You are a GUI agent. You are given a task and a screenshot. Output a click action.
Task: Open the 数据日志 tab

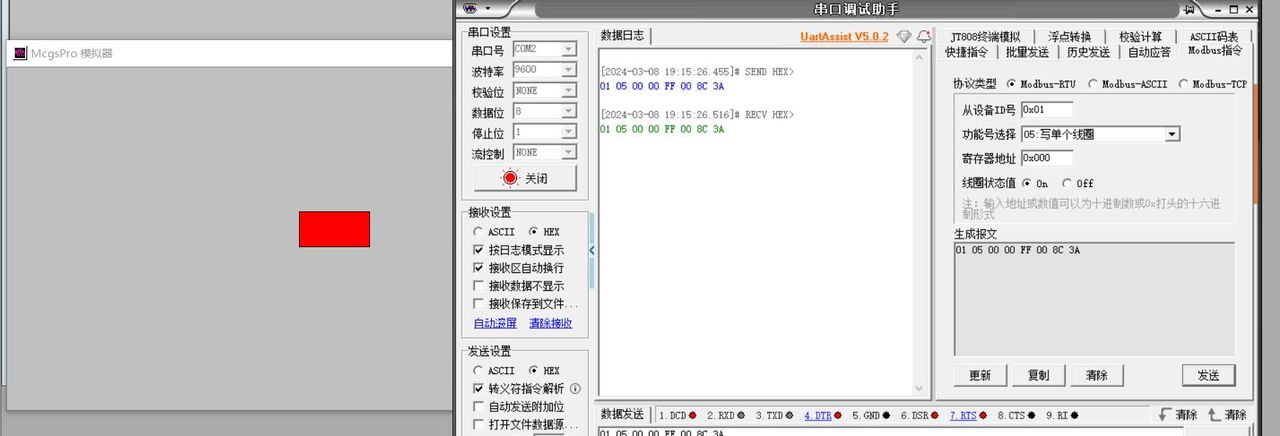coord(623,36)
